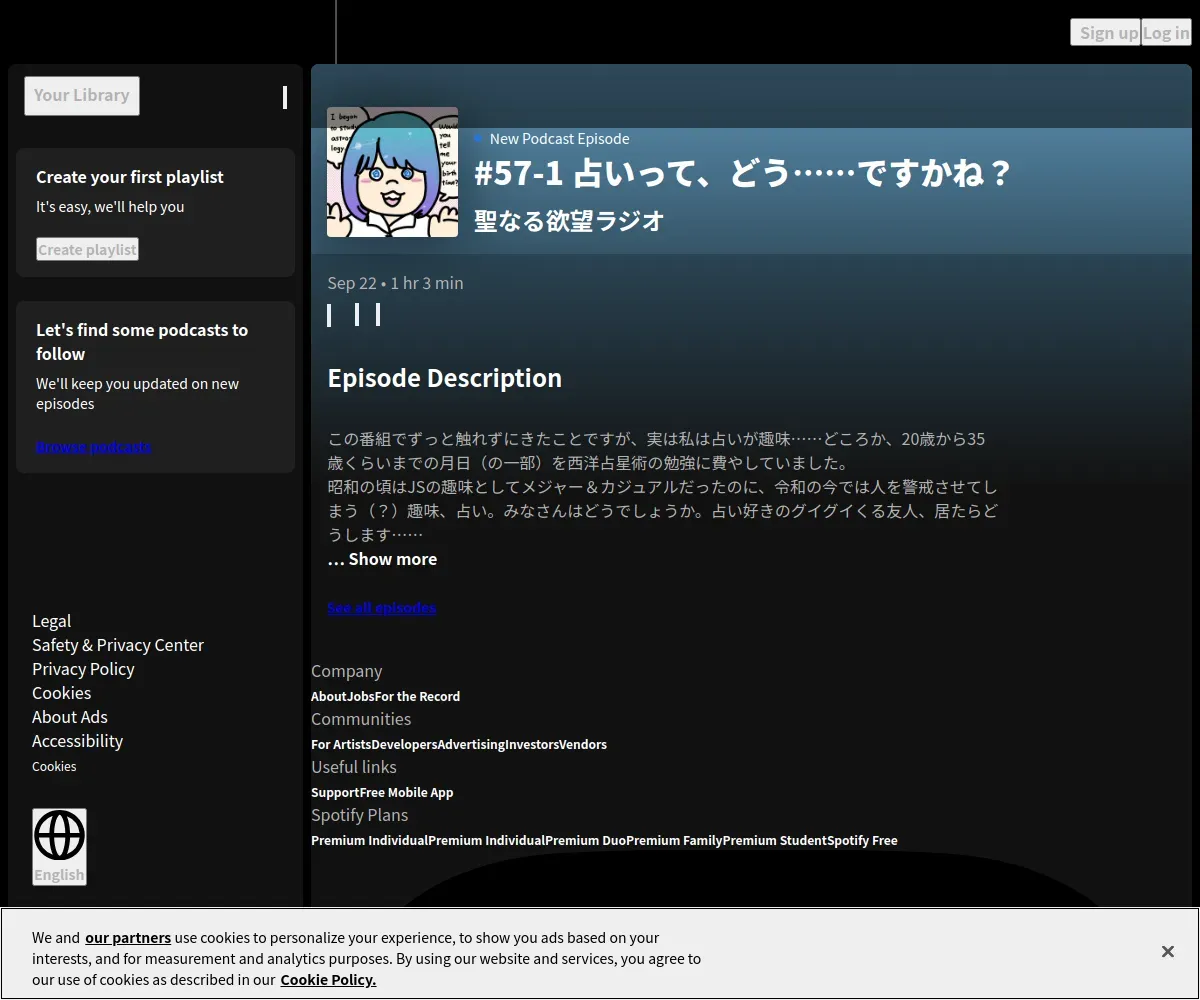The height and width of the screenshot is (1000, 1200).
Task: Open the Accessibility link
Action: [77, 741]
